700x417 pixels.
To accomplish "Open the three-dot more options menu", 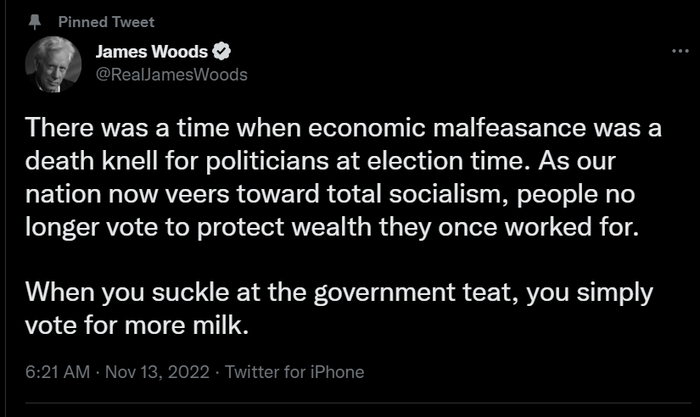I will click(x=679, y=50).
